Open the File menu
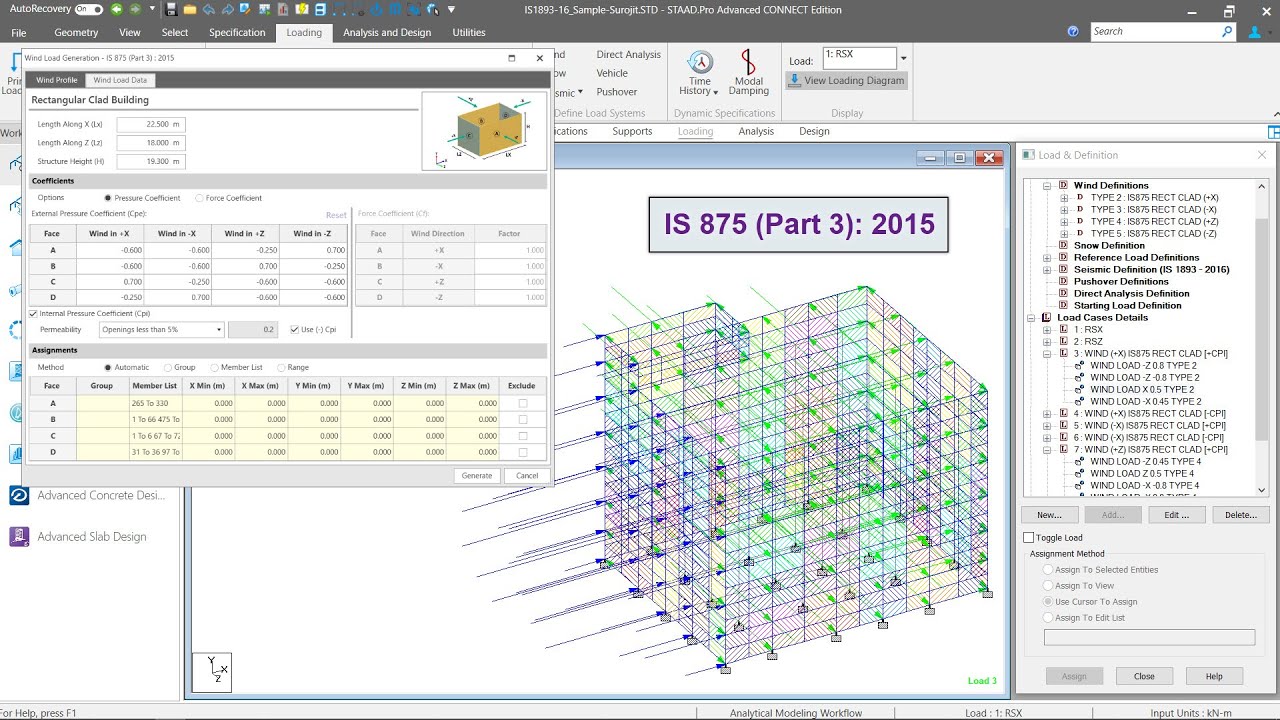1280x720 pixels. [x=19, y=32]
